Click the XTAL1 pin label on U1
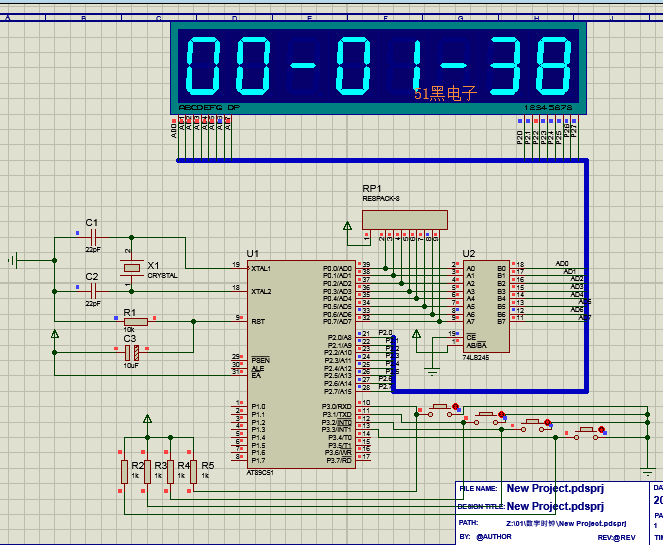 point(261,268)
